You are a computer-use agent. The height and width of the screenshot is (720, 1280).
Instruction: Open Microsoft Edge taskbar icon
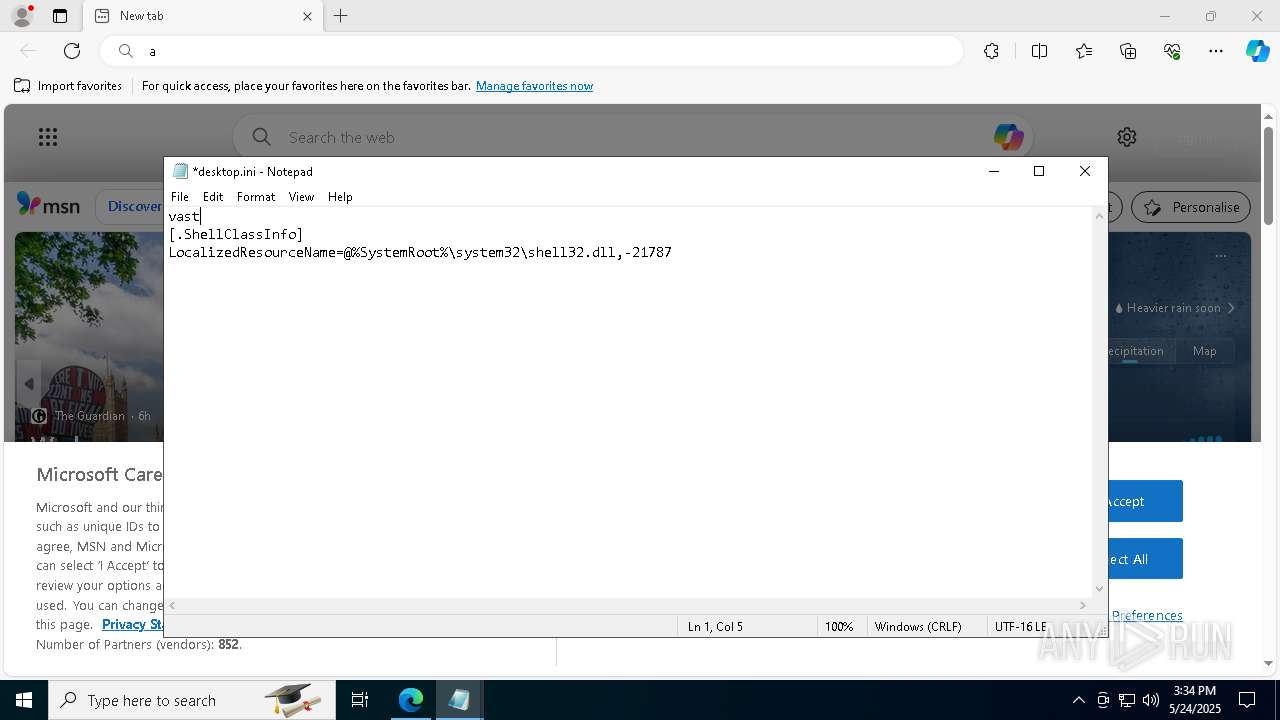coord(411,700)
